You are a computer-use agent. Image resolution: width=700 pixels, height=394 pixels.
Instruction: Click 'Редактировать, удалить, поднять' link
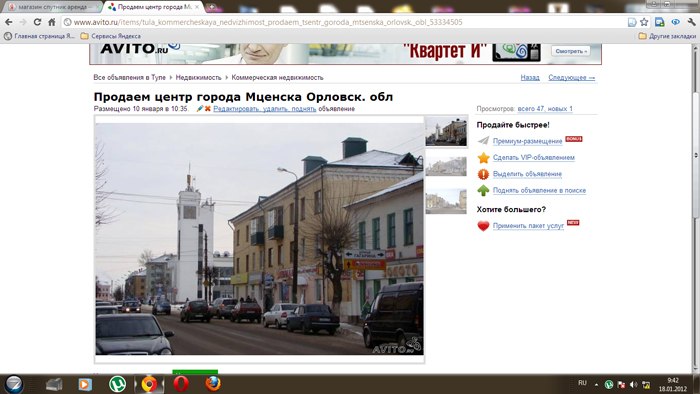point(265,109)
